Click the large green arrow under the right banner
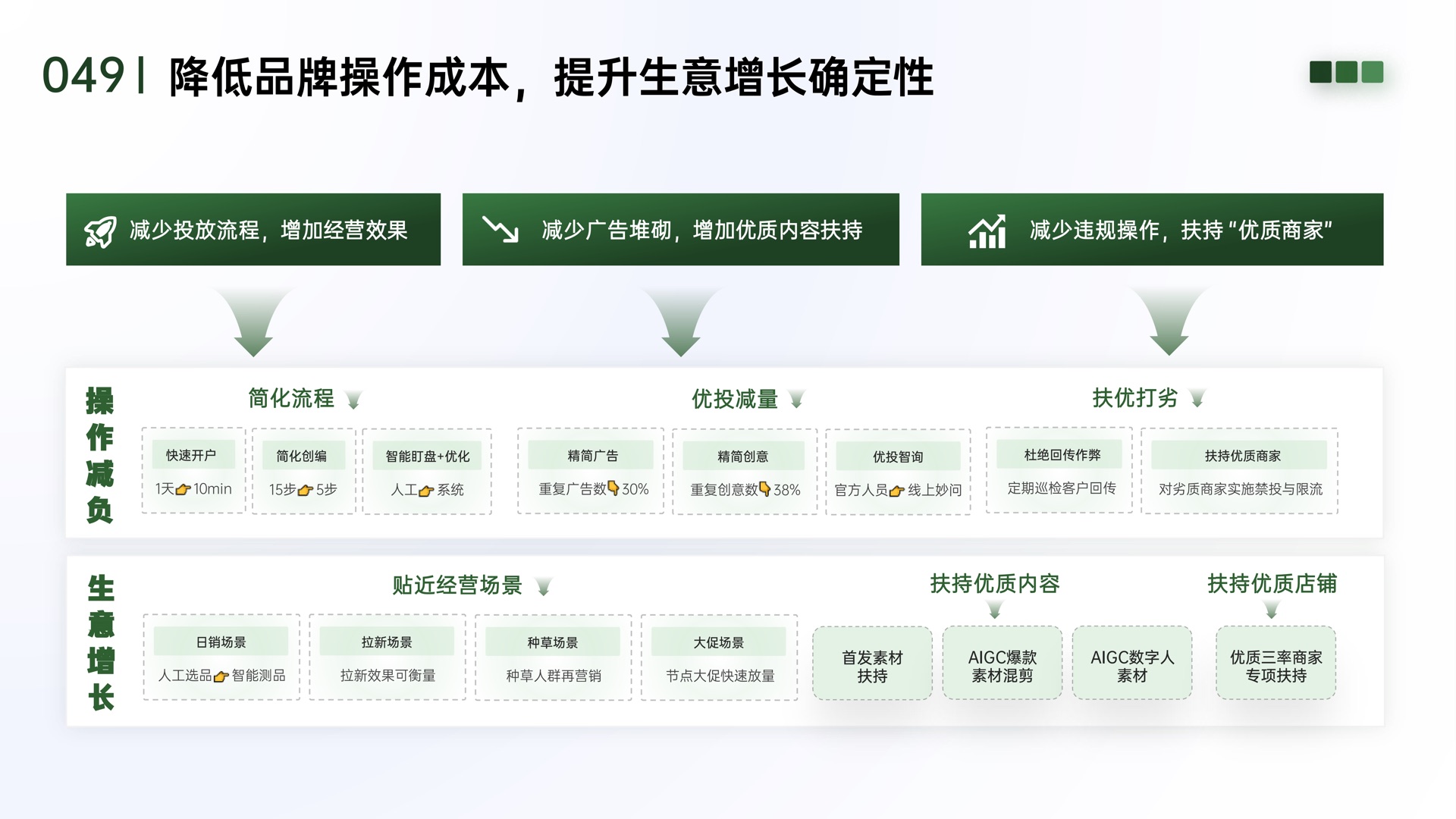 pos(1169,322)
